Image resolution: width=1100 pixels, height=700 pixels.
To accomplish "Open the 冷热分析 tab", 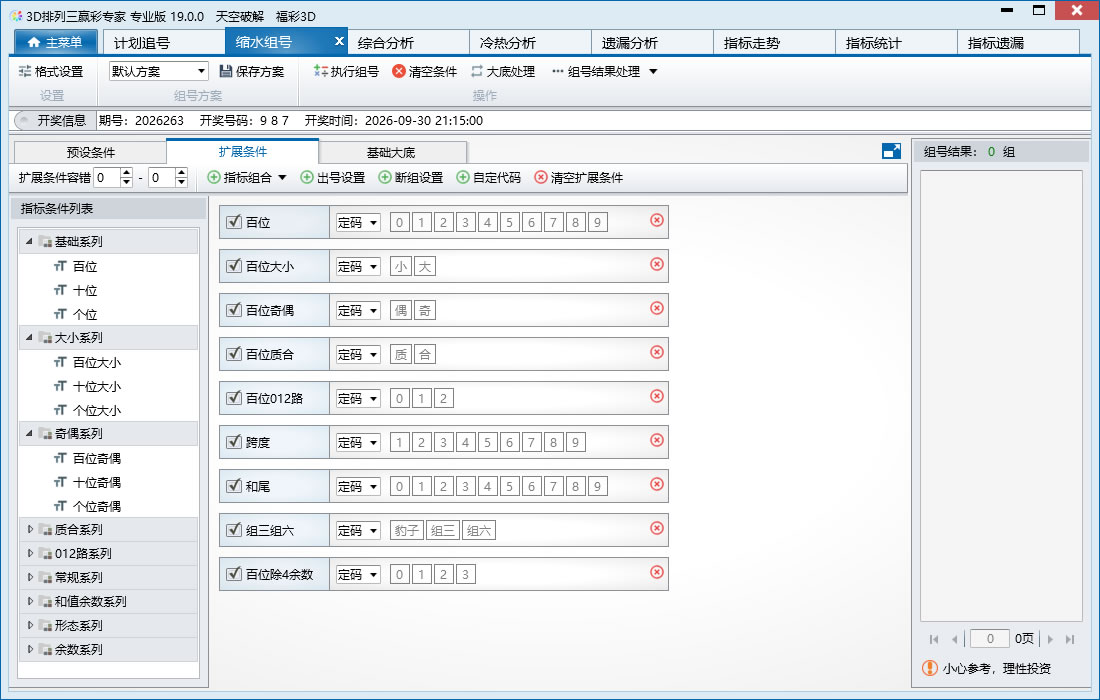I will 530,42.
